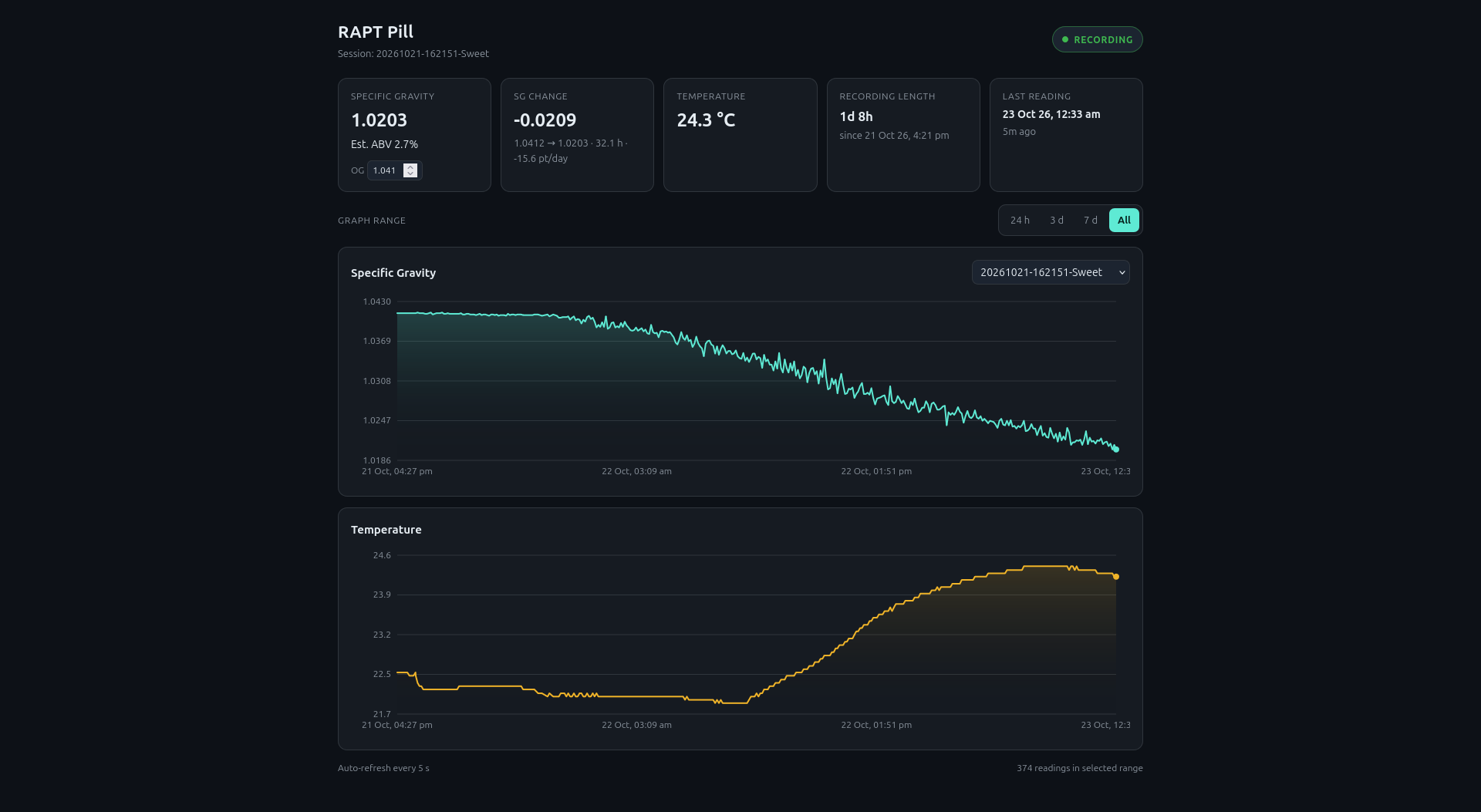Increase the OG value with the up stepper

click(x=410, y=167)
